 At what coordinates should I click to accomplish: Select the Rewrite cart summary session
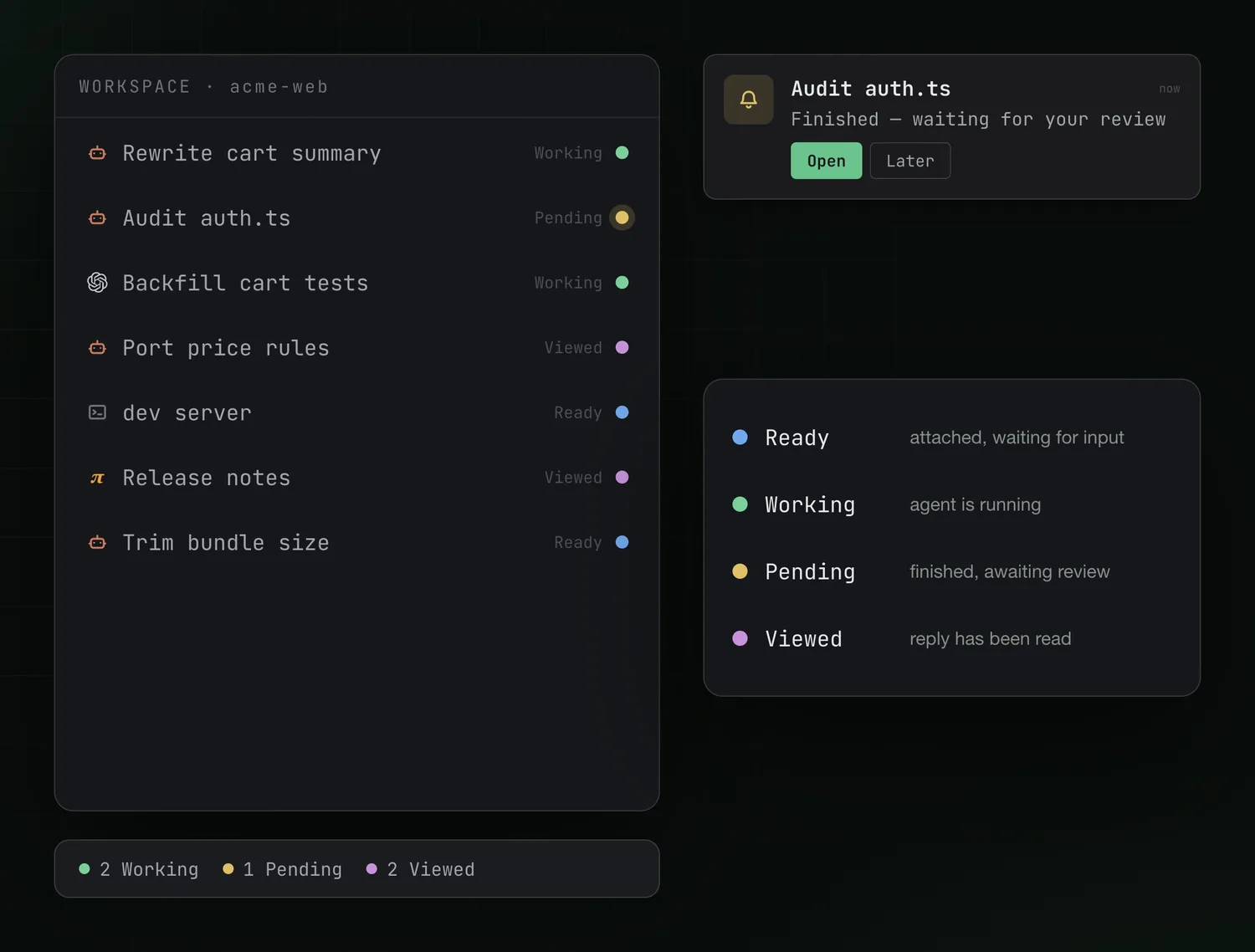357,153
